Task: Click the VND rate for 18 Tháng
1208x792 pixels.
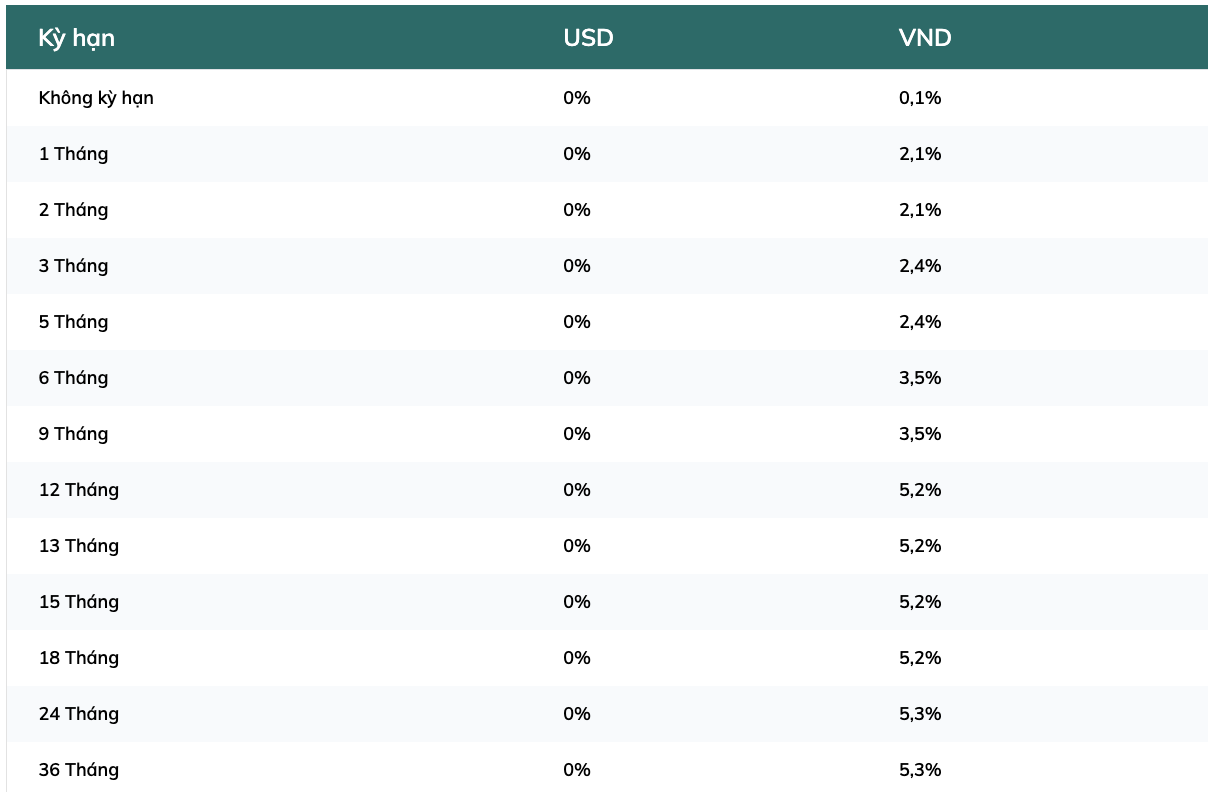Action: click(x=920, y=658)
